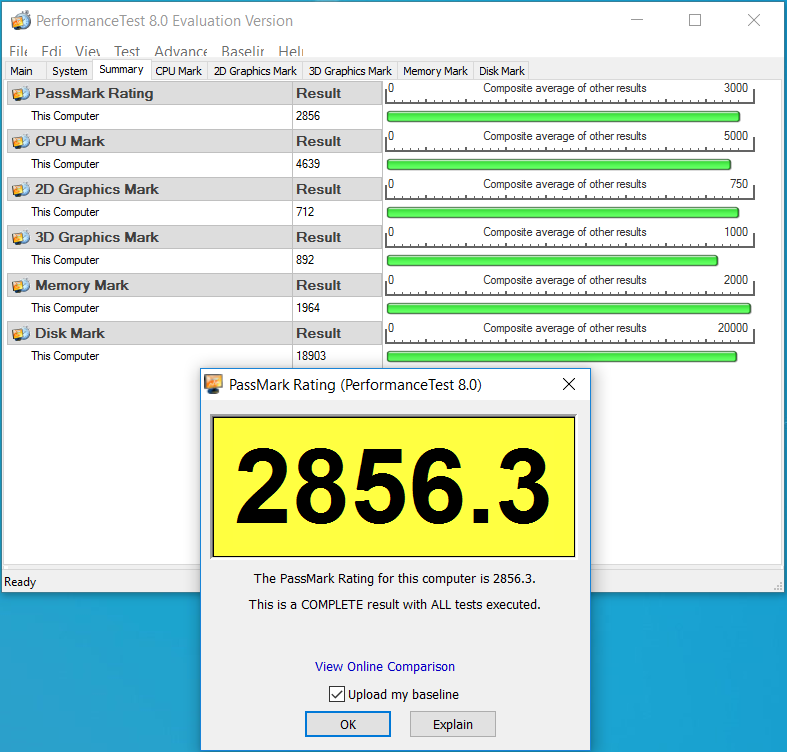Open the Tests menu
The image size is (787, 752).
pyautogui.click(x=126, y=51)
